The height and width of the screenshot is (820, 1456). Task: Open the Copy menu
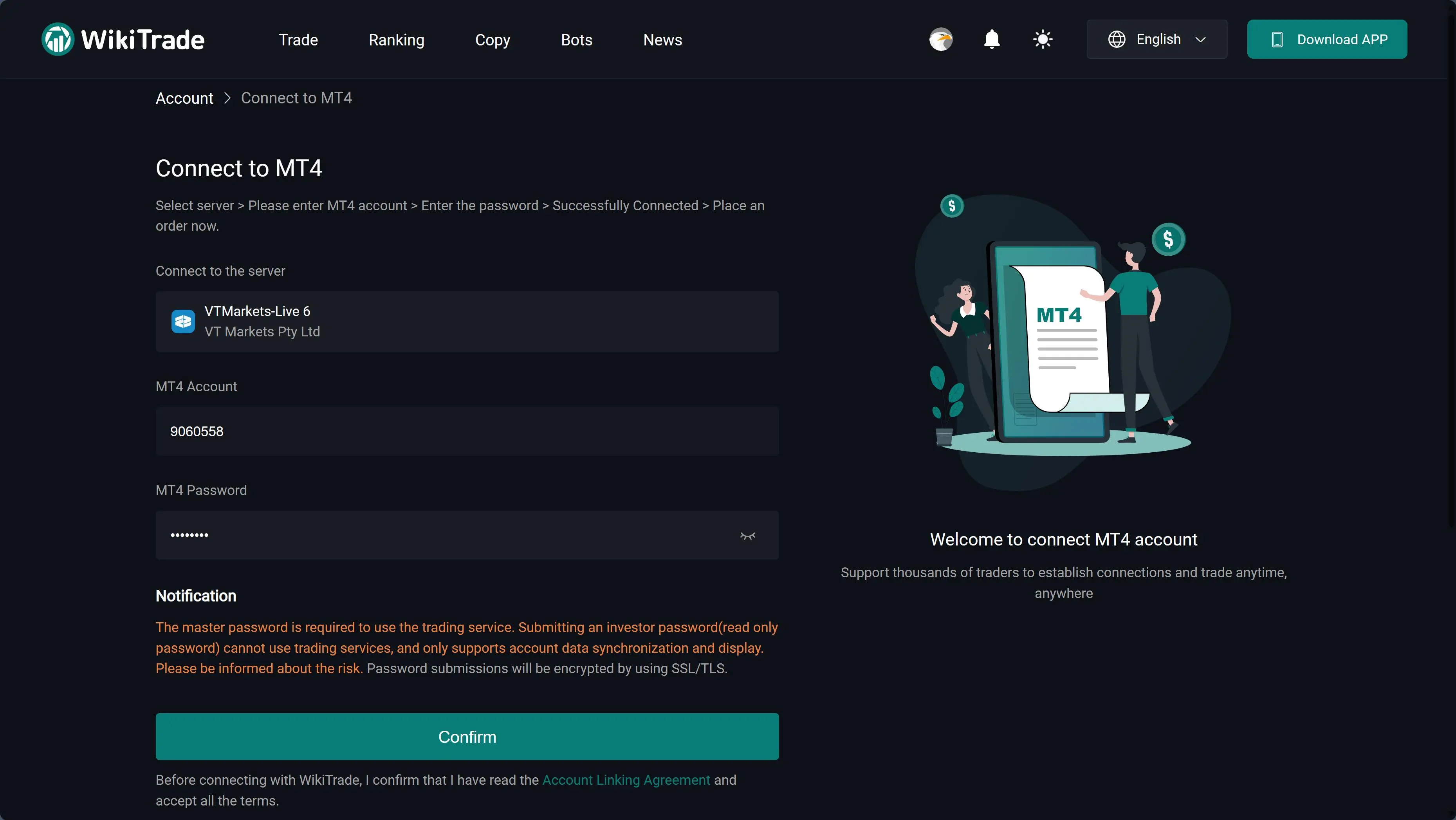[492, 40]
